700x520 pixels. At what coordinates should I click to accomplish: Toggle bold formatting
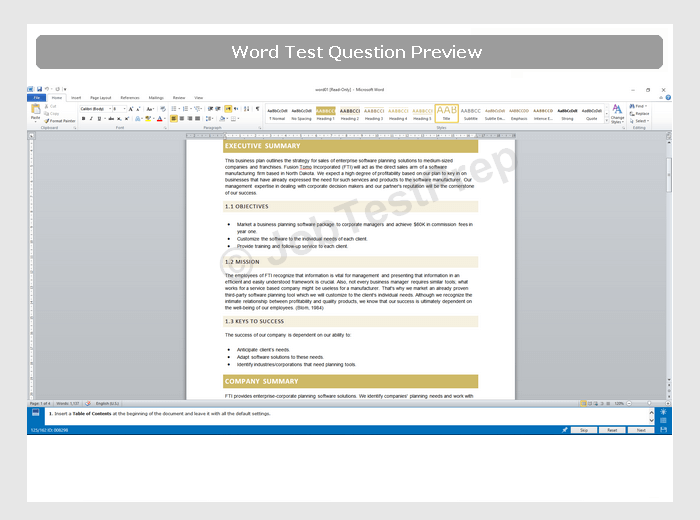click(84, 118)
